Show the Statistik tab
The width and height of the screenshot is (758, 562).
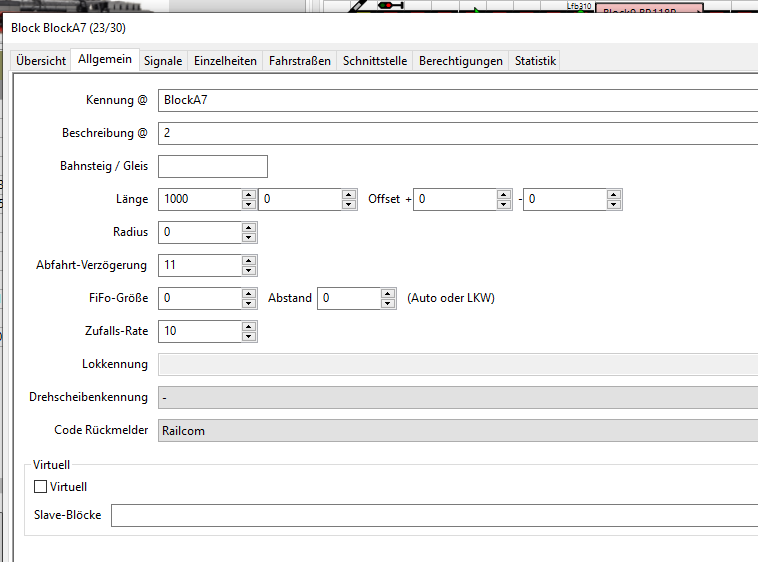[x=534, y=61]
